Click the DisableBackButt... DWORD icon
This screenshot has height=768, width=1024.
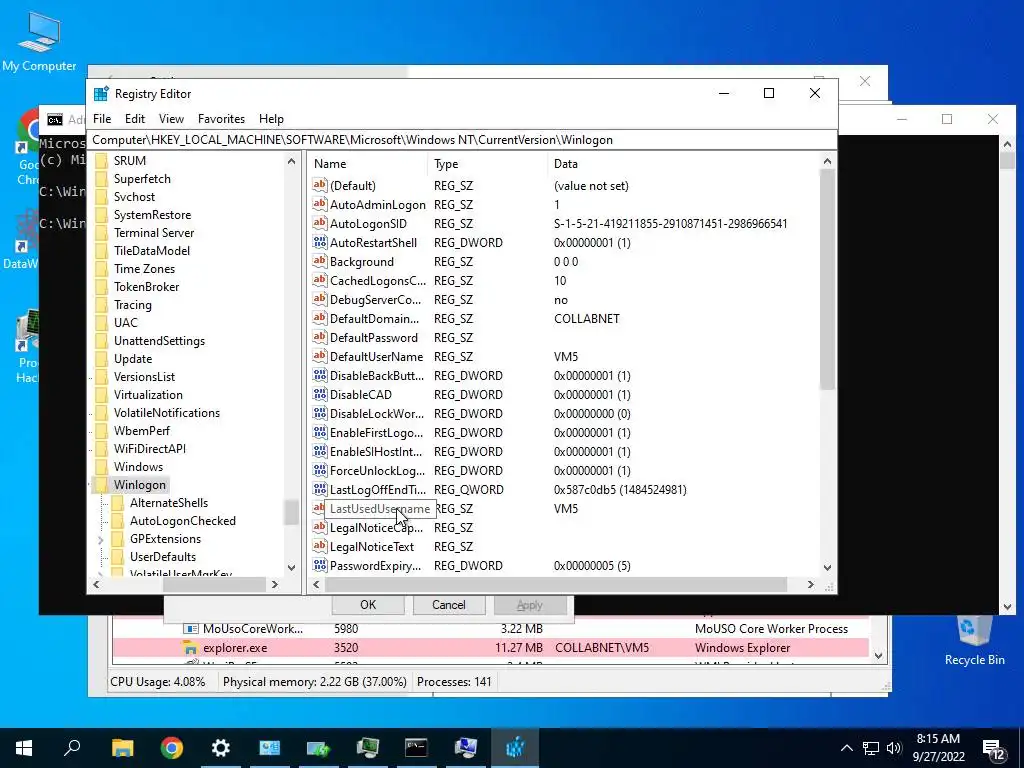coord(319,376)
